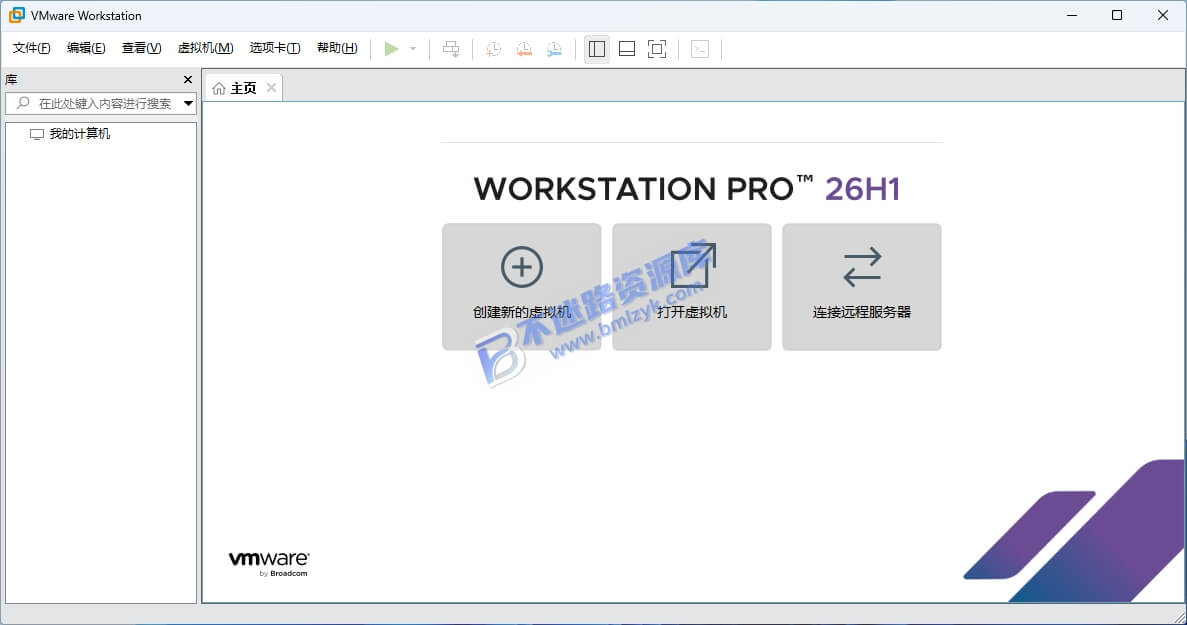Open the power options dropdown arrow
The width and height of the screenshot is (1187, 625).
pyautogui.click(x=413, y=49)
